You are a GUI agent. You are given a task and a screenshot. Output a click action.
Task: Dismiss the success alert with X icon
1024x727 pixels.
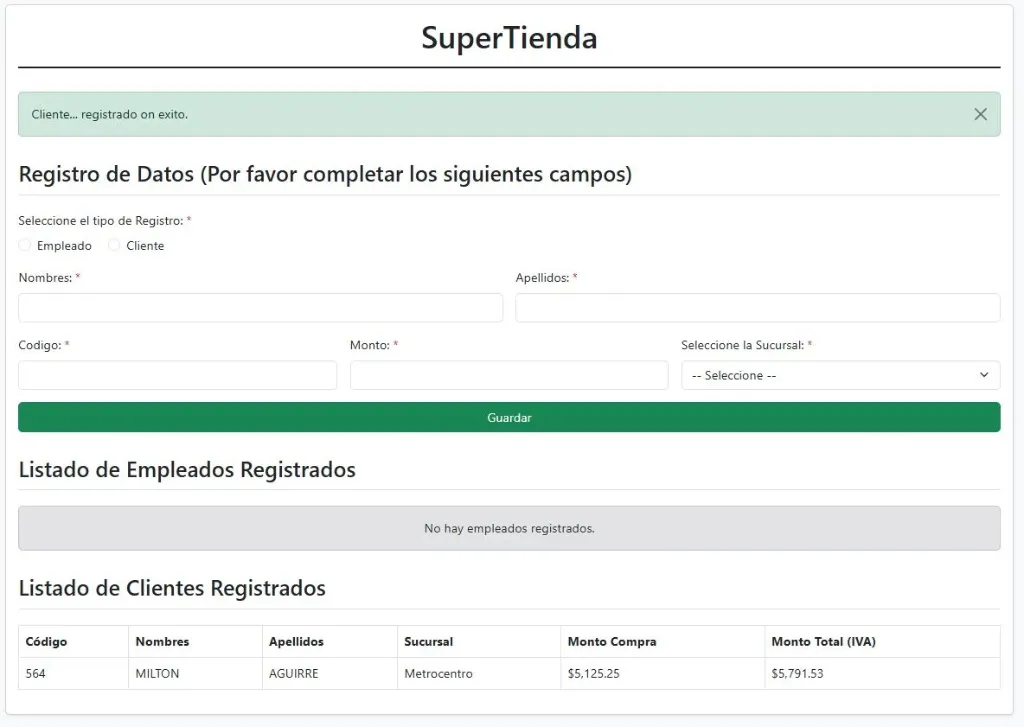tap(980, 114)
